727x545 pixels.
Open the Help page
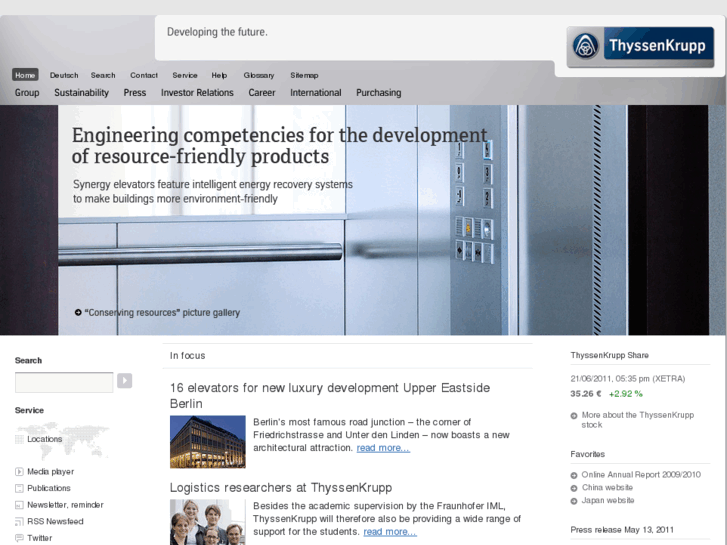[x=219, y=75]
